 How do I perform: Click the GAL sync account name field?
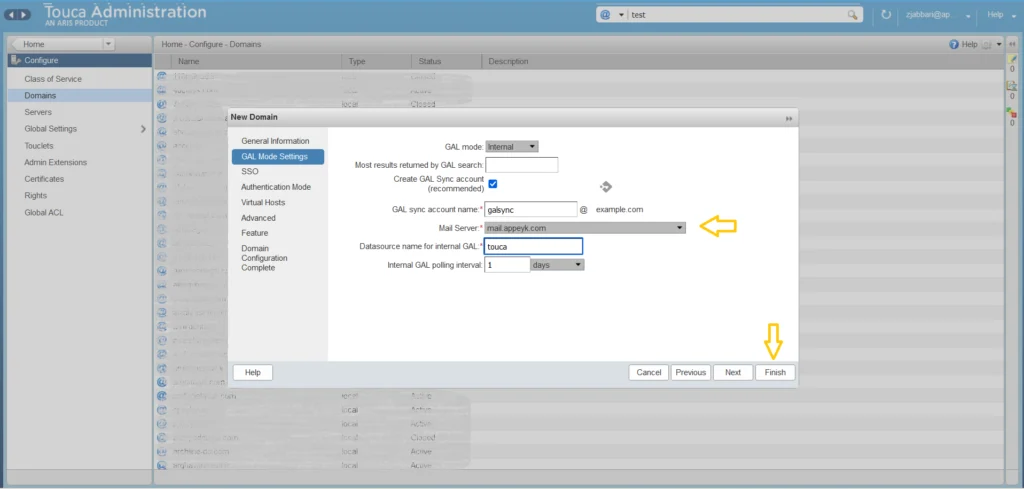coord(531,209)
